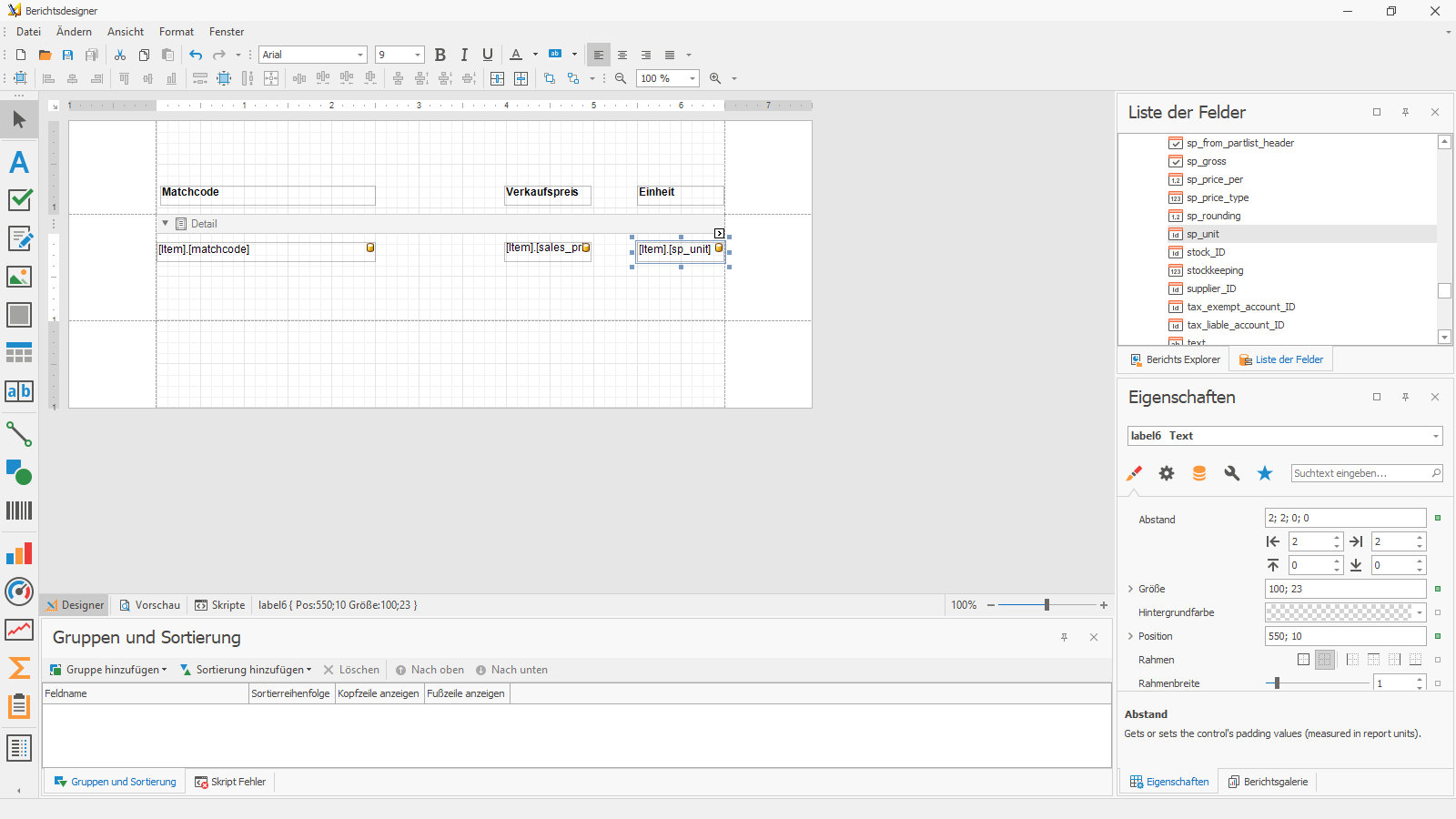Screen dimensions: 1456x819
Task: Expand the Position property
Action: tap(1130, 636)
